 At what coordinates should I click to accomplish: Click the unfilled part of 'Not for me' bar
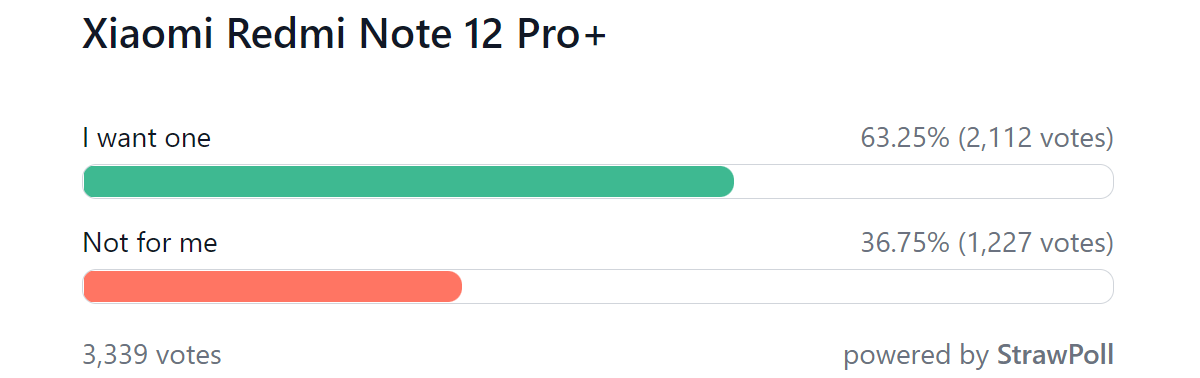tap(788, 287)
